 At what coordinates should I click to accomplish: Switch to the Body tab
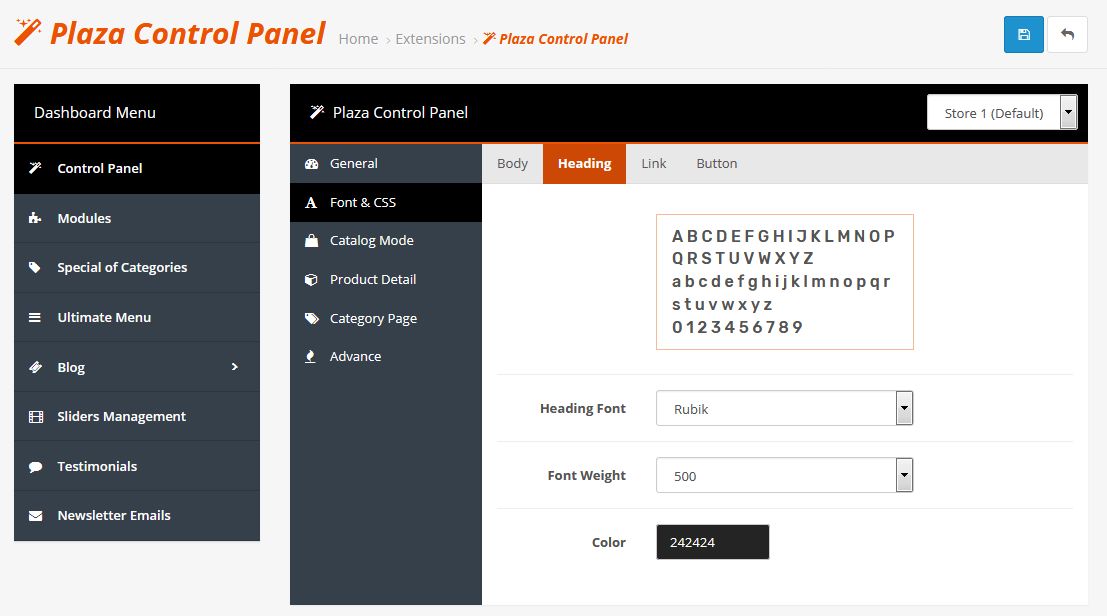[513, 164]
